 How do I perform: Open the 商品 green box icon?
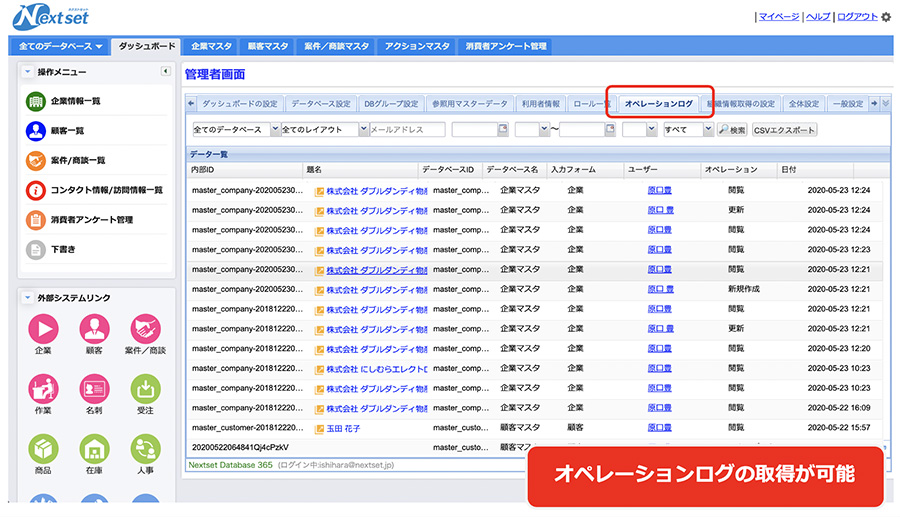pos(43,449)
